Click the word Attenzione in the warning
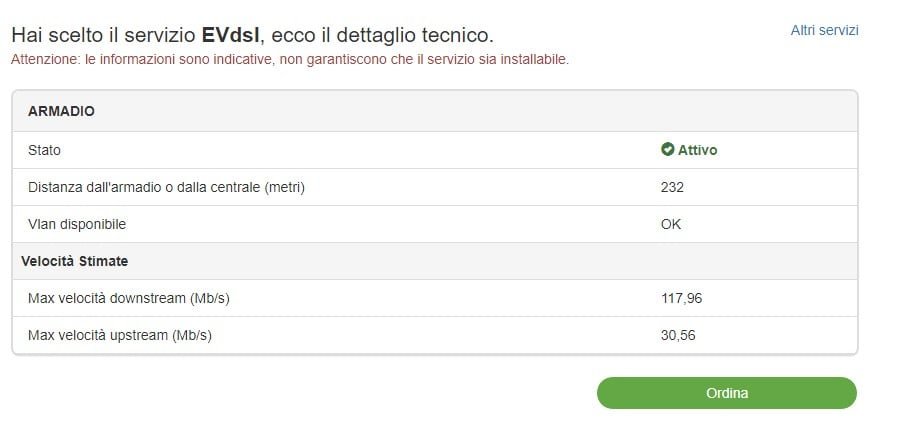918x429 pixels. 45,59
